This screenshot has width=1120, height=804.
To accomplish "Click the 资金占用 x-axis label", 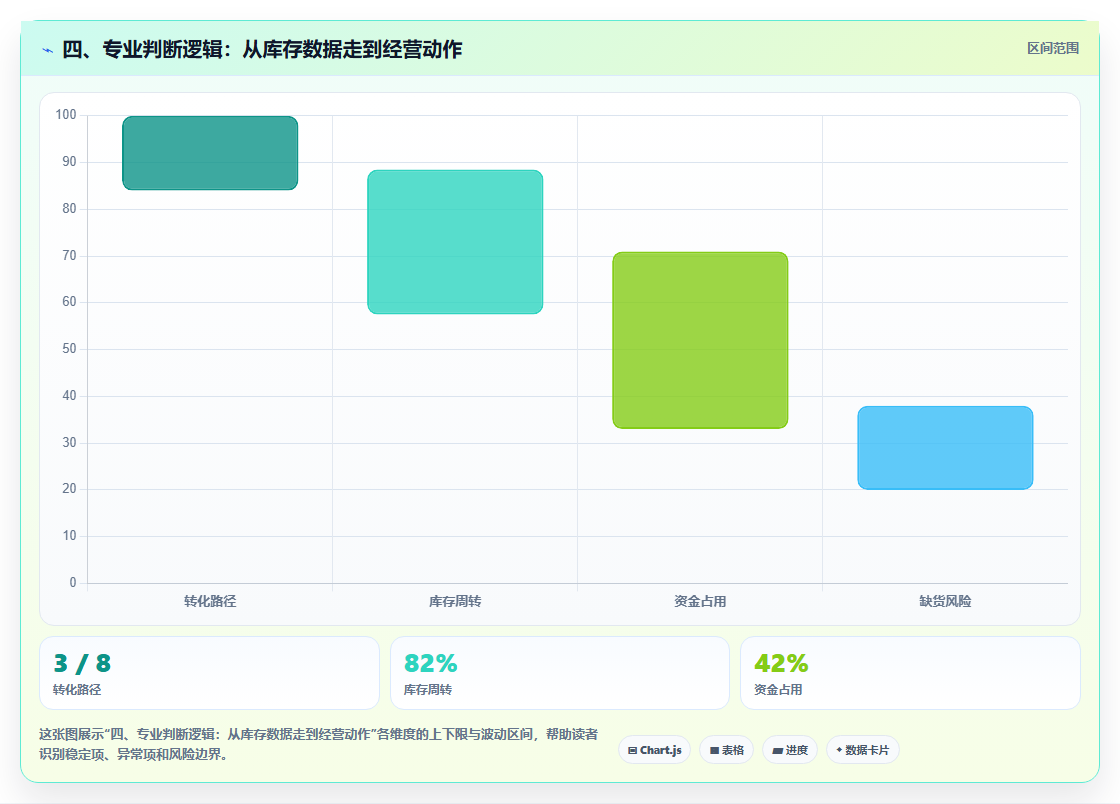I will point(700,601).
